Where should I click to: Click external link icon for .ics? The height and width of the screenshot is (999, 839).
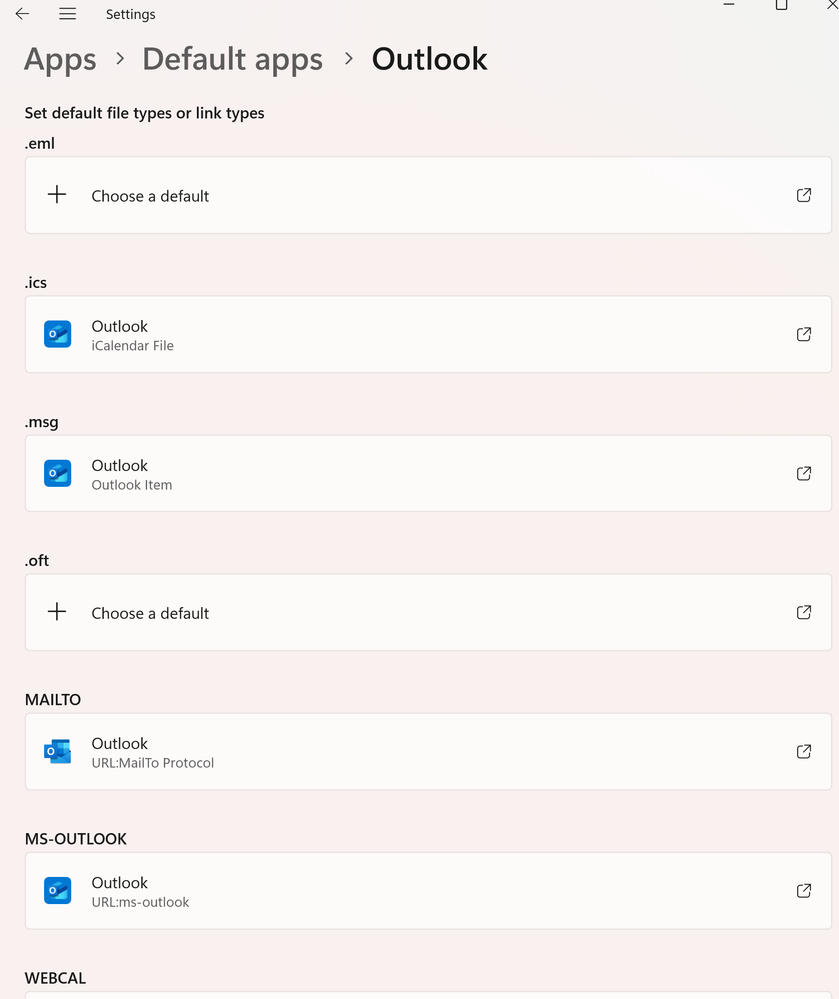tap(804, 334)
